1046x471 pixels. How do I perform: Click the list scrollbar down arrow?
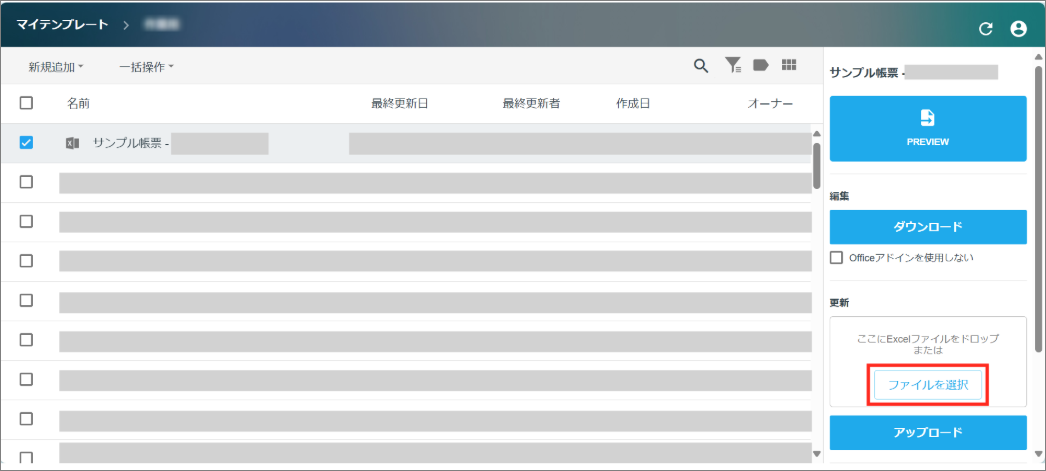point(817,454)
